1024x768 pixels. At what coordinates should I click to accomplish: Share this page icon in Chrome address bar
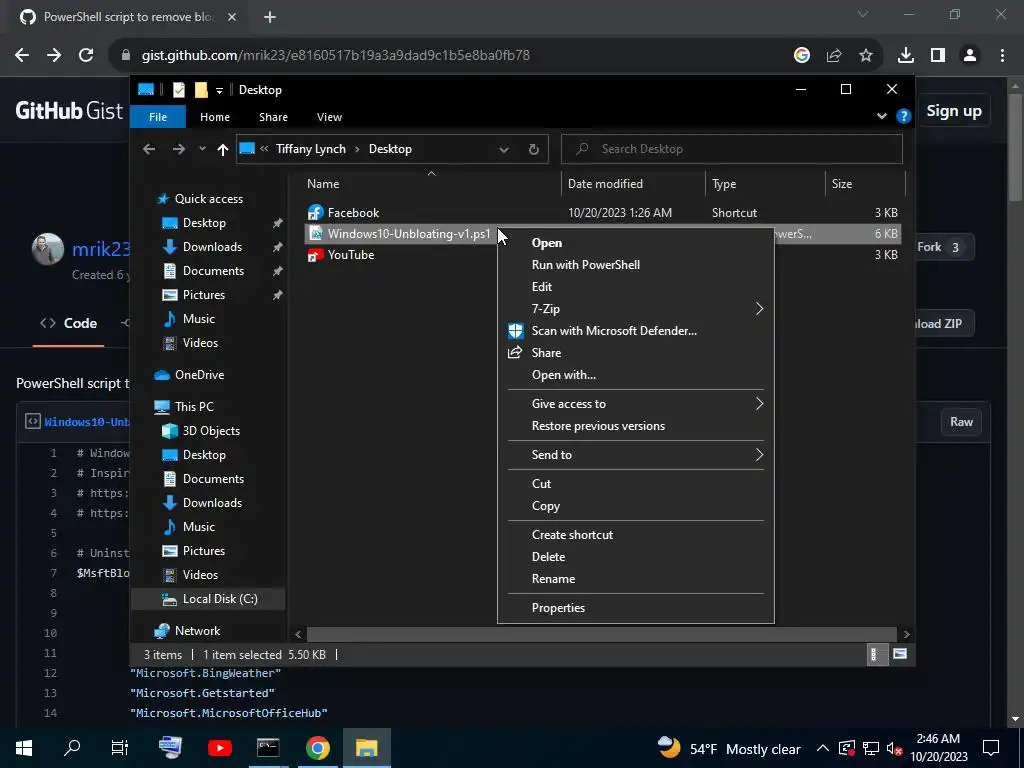point(834,56)
